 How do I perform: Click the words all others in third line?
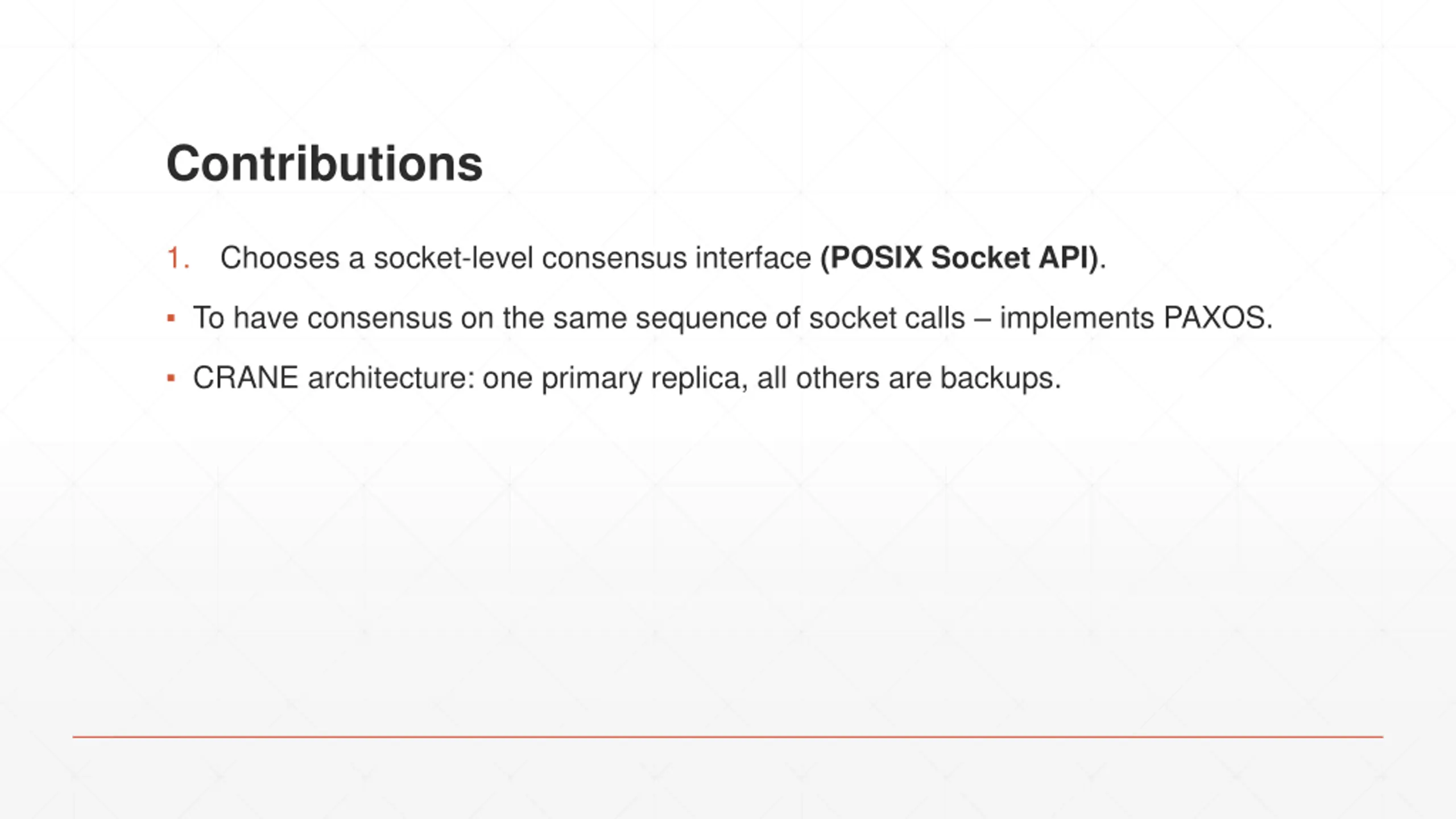pyautogui.click(x=818, y=378)
